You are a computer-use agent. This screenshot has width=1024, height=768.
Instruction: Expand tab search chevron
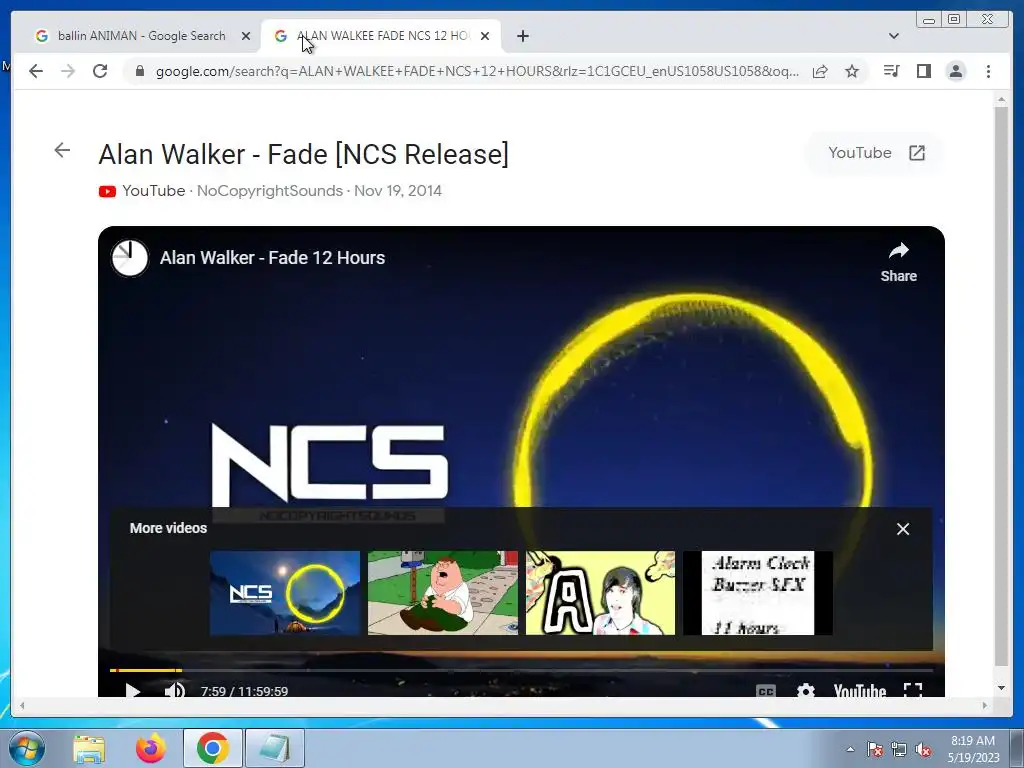pyautogui.click(x=894, y=36)
